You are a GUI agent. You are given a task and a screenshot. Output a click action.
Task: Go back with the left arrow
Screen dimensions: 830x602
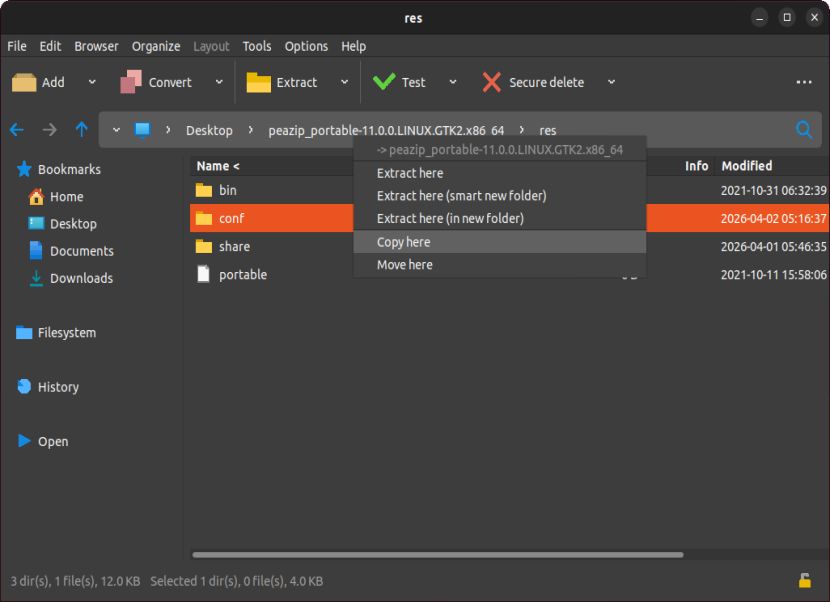point(17,130)
